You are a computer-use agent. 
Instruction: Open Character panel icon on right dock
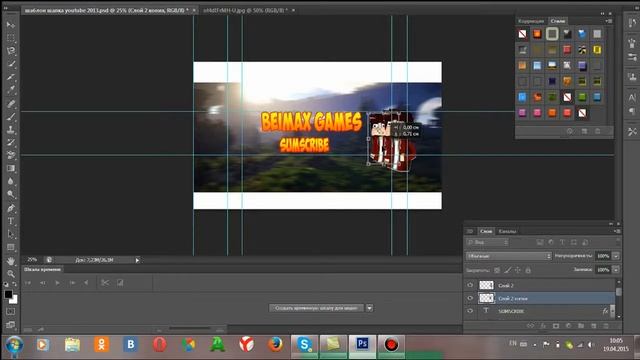click(x=632, y=98)
